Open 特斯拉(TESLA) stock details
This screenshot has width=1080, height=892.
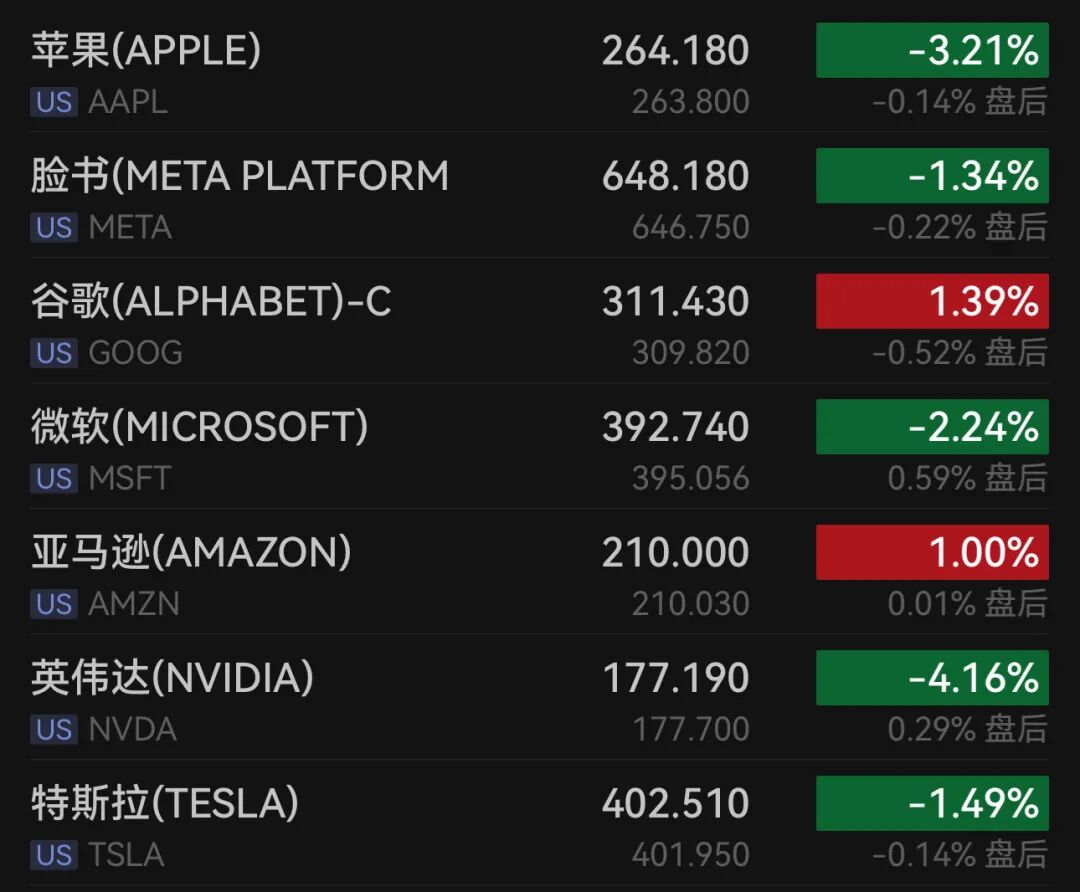[165, 803]
